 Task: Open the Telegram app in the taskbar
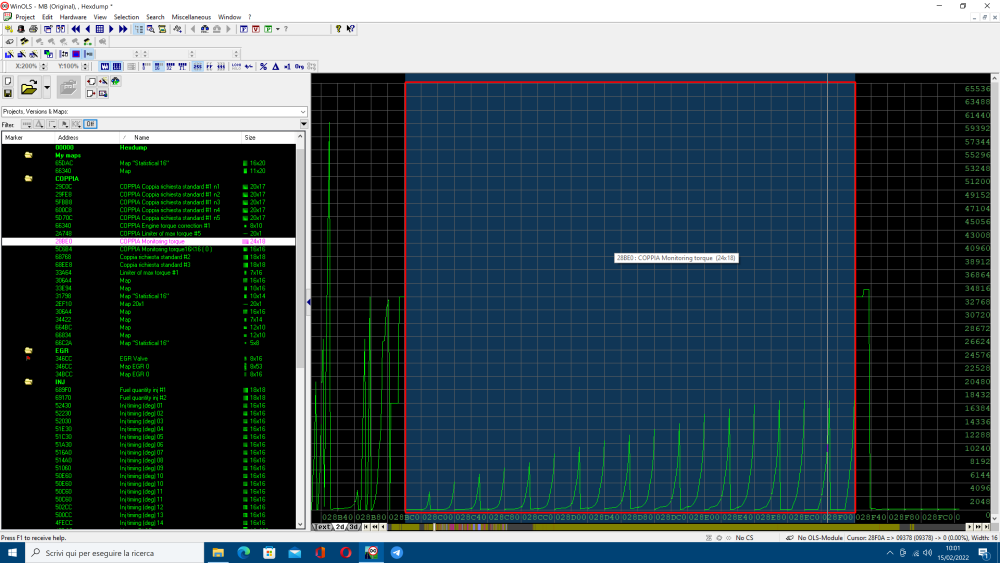click(397, 552)
